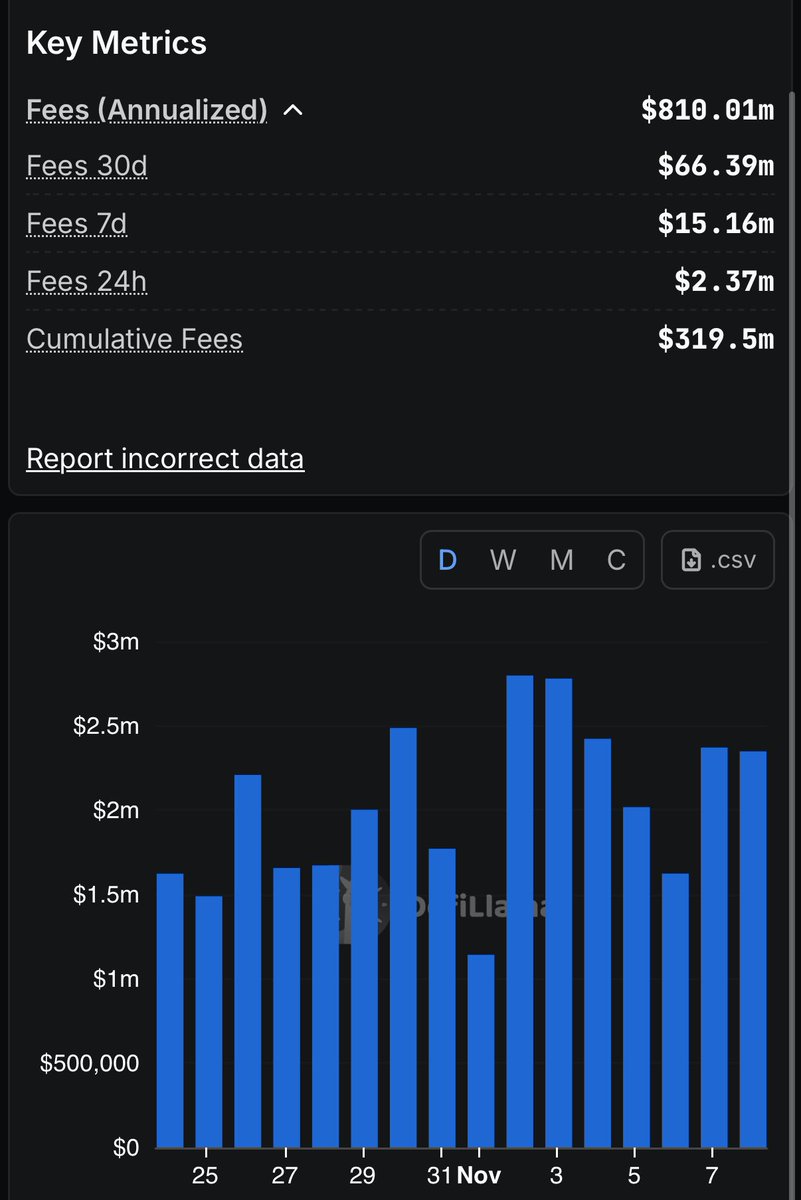Click the $3m y-axis label
This screenshot has height=1200, width=801.
(116, 641)
